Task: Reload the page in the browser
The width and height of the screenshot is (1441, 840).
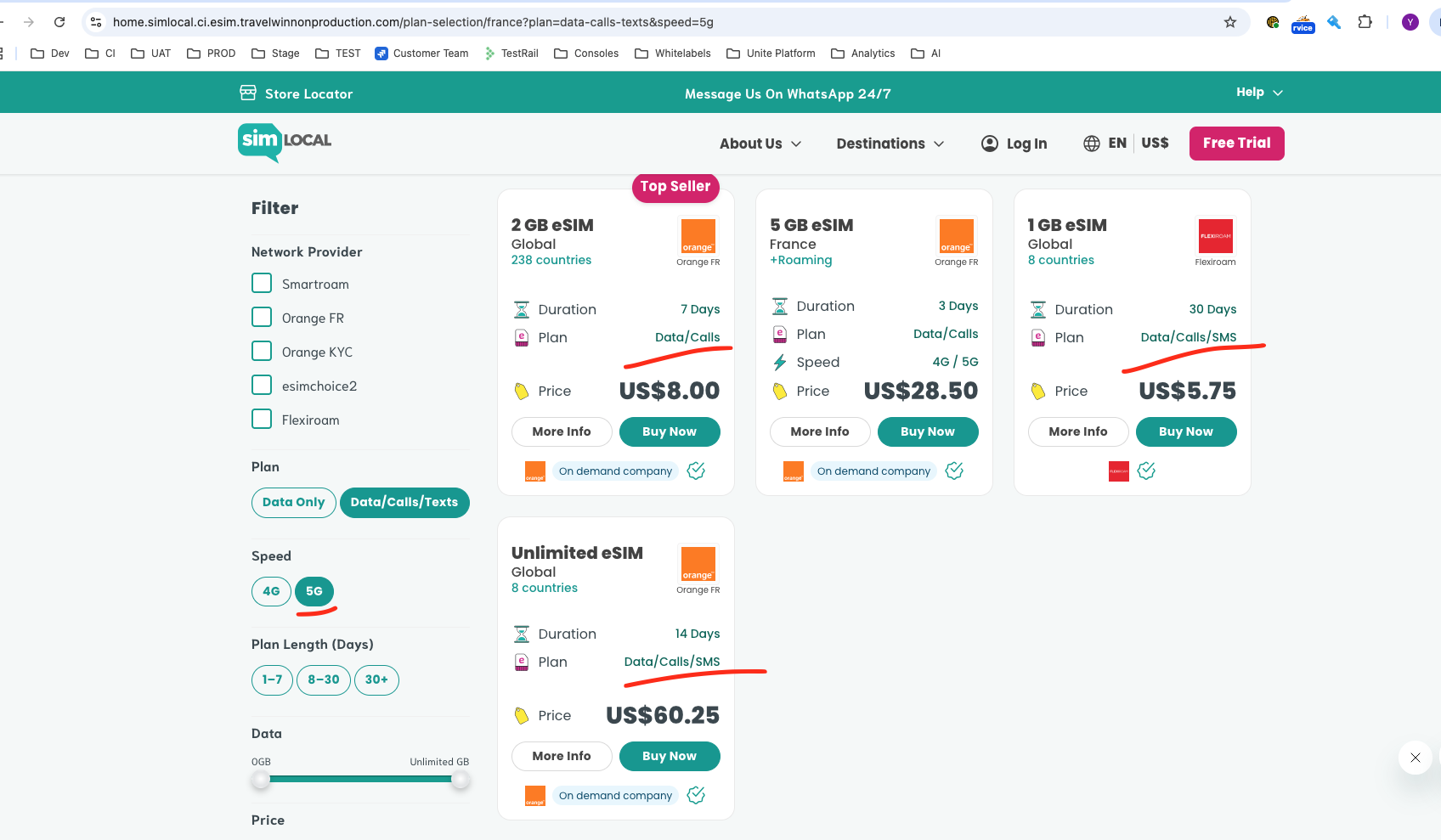Action: coord(59,22)
